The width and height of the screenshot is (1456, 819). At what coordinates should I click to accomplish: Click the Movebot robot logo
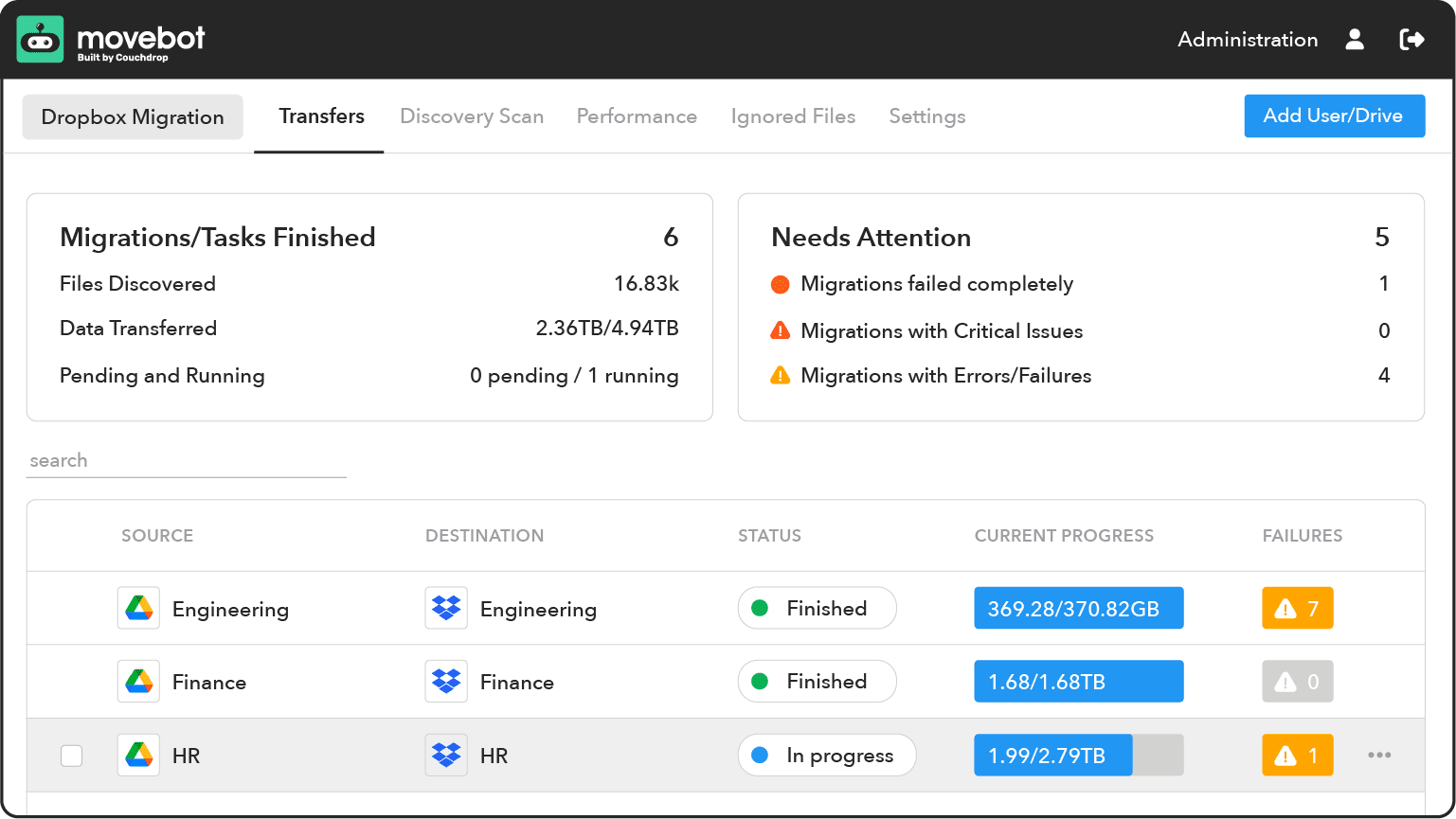(x=40, y=40)
